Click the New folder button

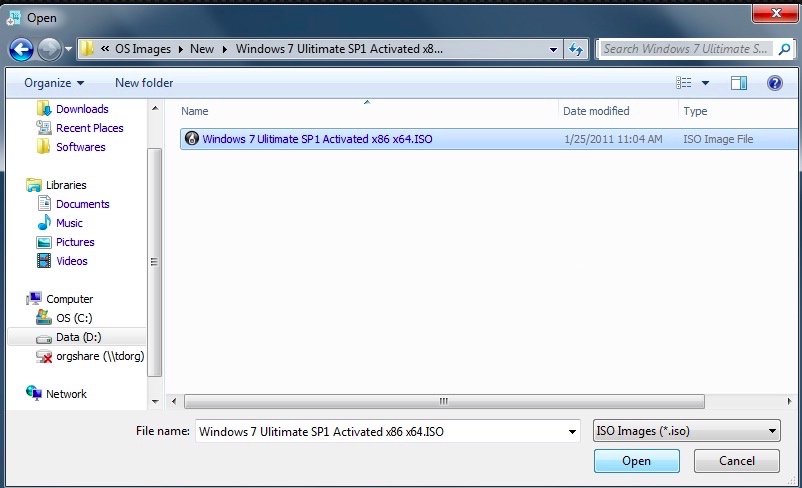(x=144, y=83)
